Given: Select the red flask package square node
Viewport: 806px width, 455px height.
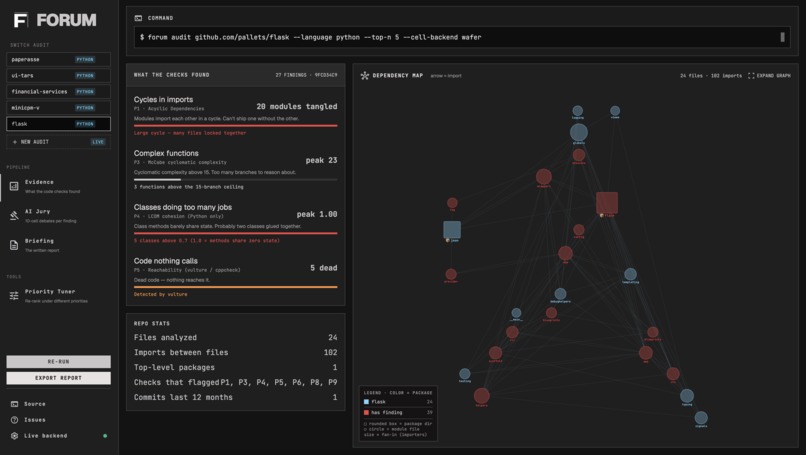Looking at the screenshot, I should point(607,203).
